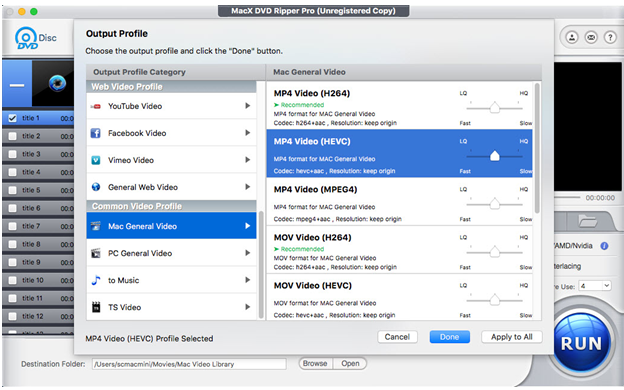Check the title 4 checkbox
Image resolution: width=624 pixels, height=390 pixels.
[x=12, y=172]
